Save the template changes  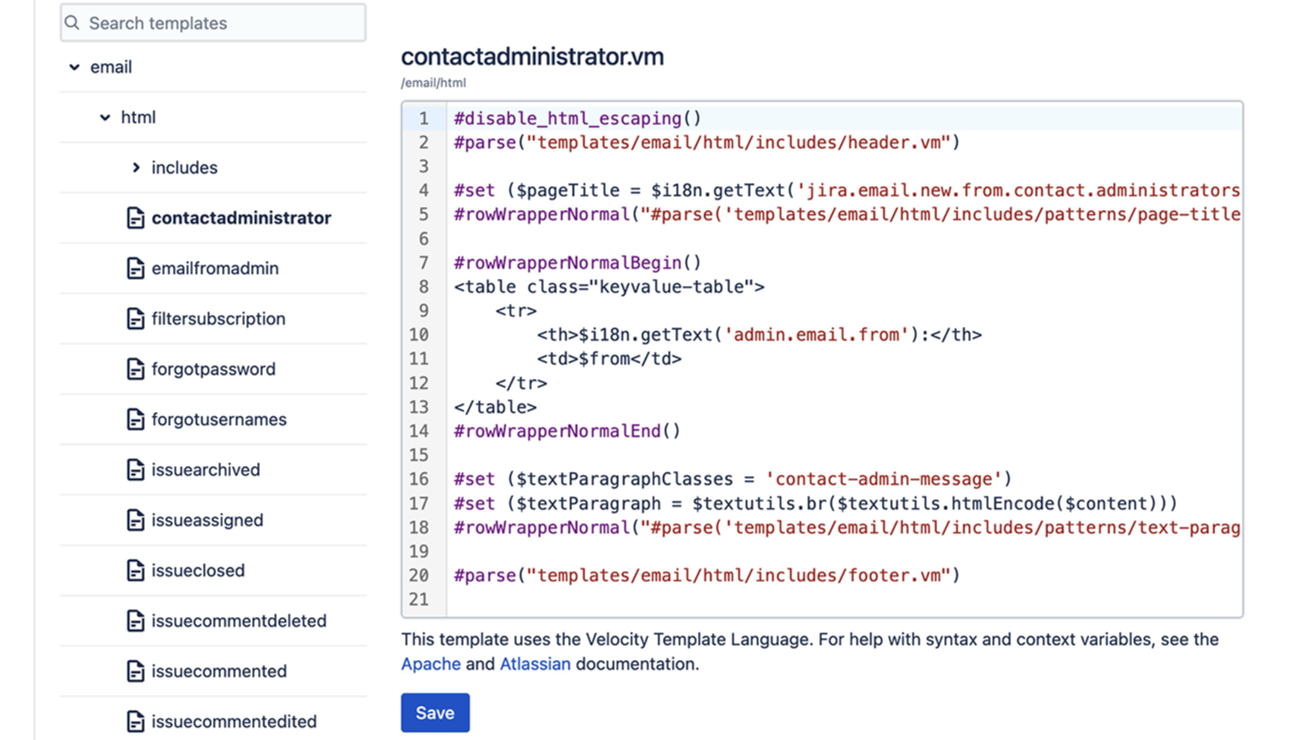pyautogui.click(x=435, y=713)
